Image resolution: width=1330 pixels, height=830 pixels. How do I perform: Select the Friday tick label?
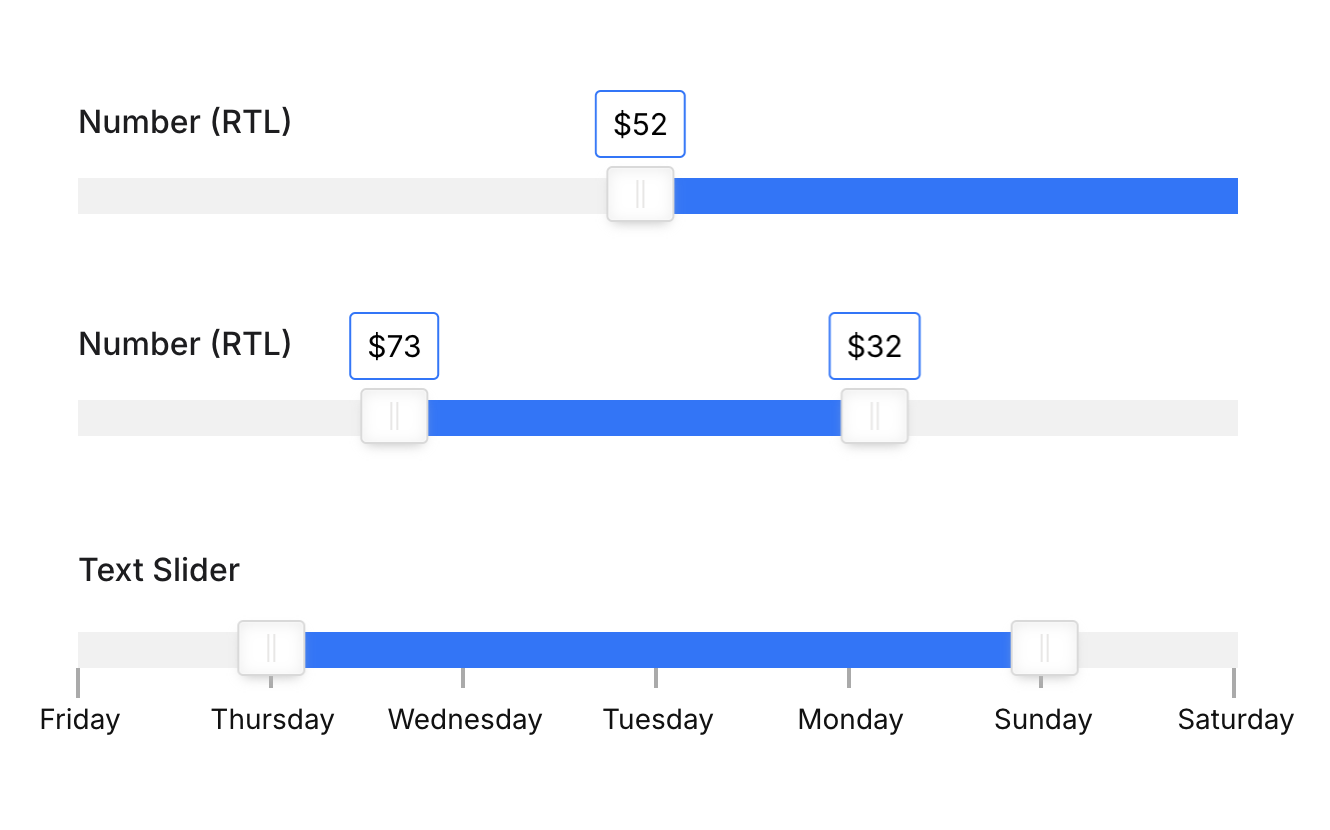80,719
